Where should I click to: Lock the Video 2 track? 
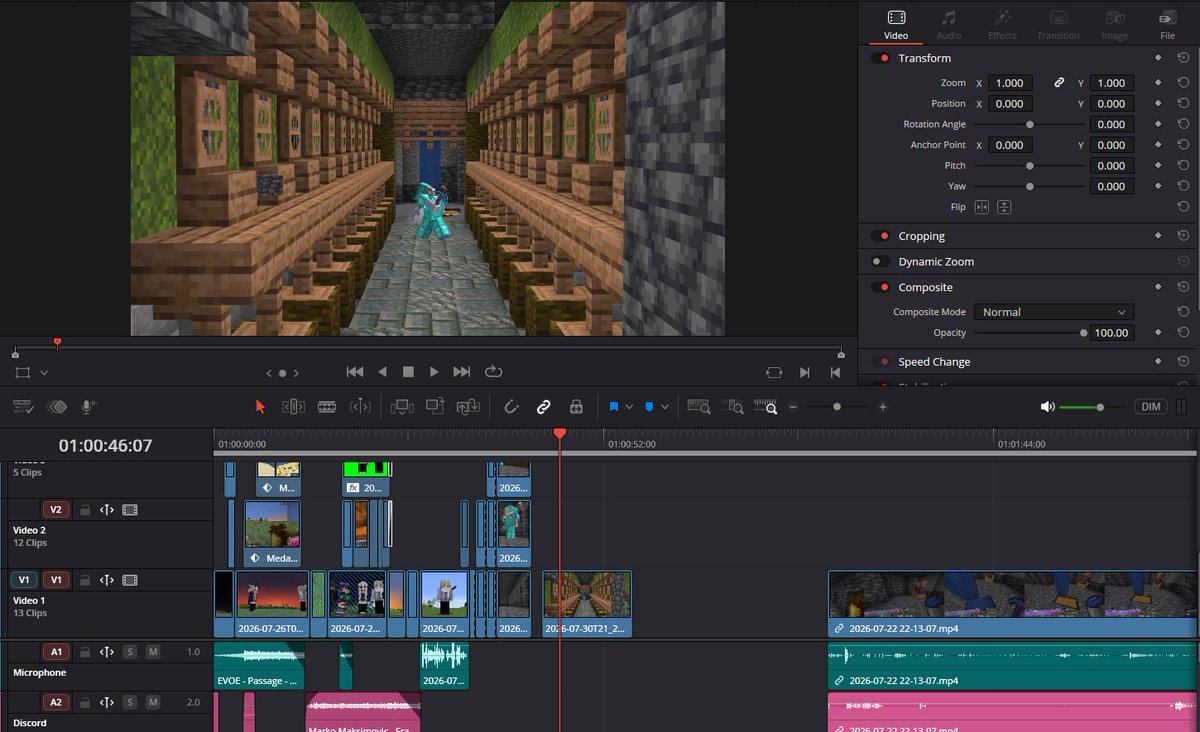click(85, 509)
